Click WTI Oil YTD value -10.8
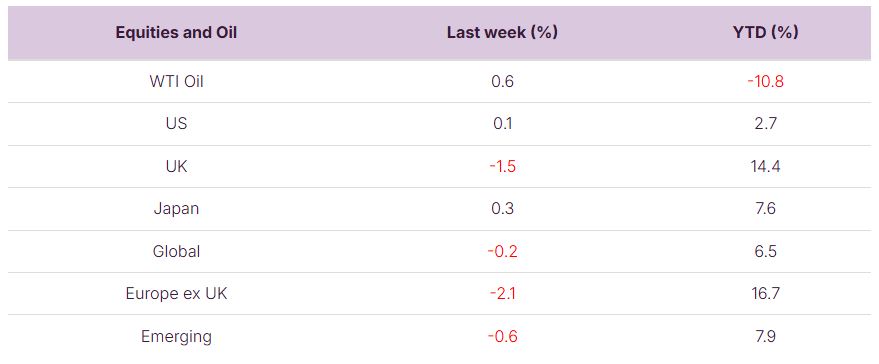 765,81
